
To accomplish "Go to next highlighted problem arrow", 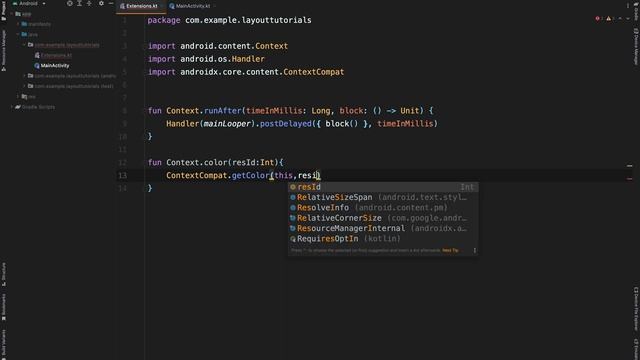I will (x=628, y=18).
